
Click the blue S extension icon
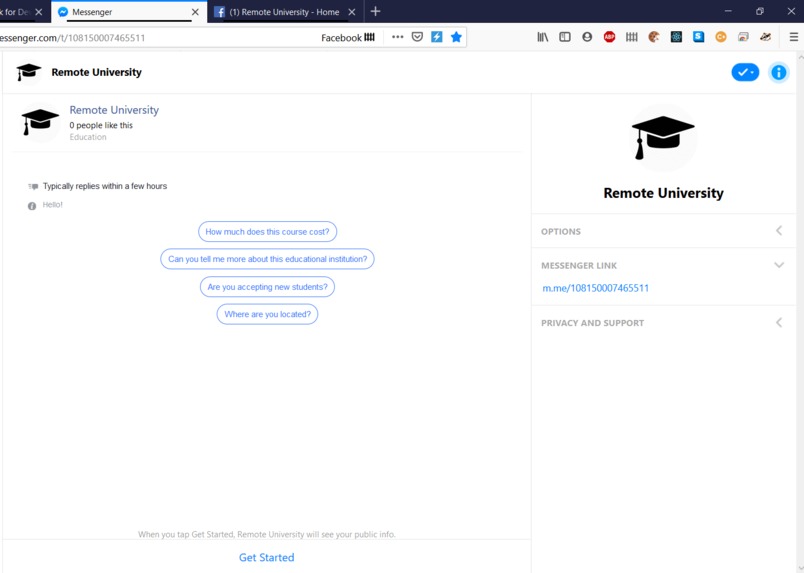click(698, 37)
